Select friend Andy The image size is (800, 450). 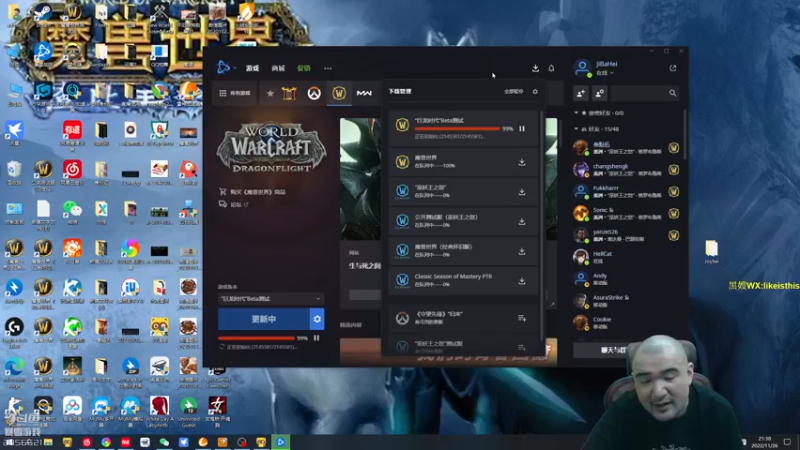click(x=626, y=279)
